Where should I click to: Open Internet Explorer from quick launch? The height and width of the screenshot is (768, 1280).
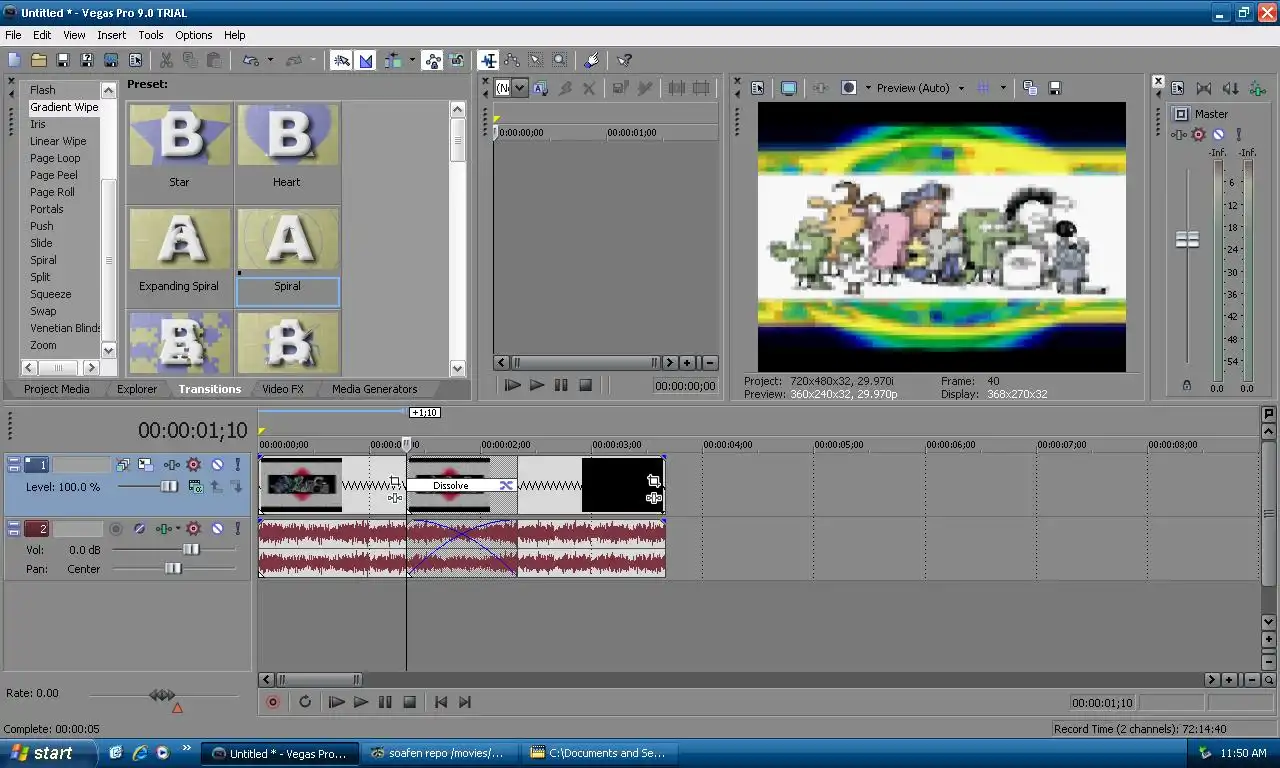tap(139, 753)
